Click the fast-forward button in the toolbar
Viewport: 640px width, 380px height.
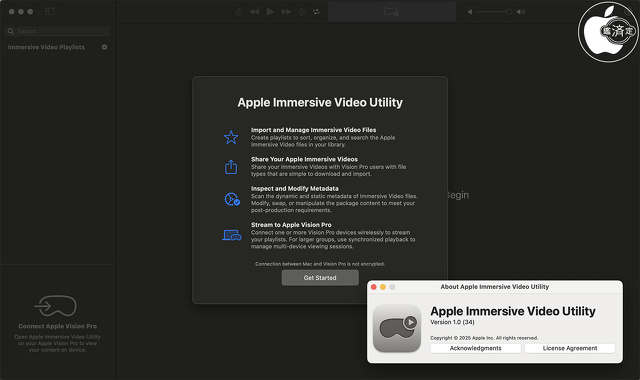click(287, 12)
